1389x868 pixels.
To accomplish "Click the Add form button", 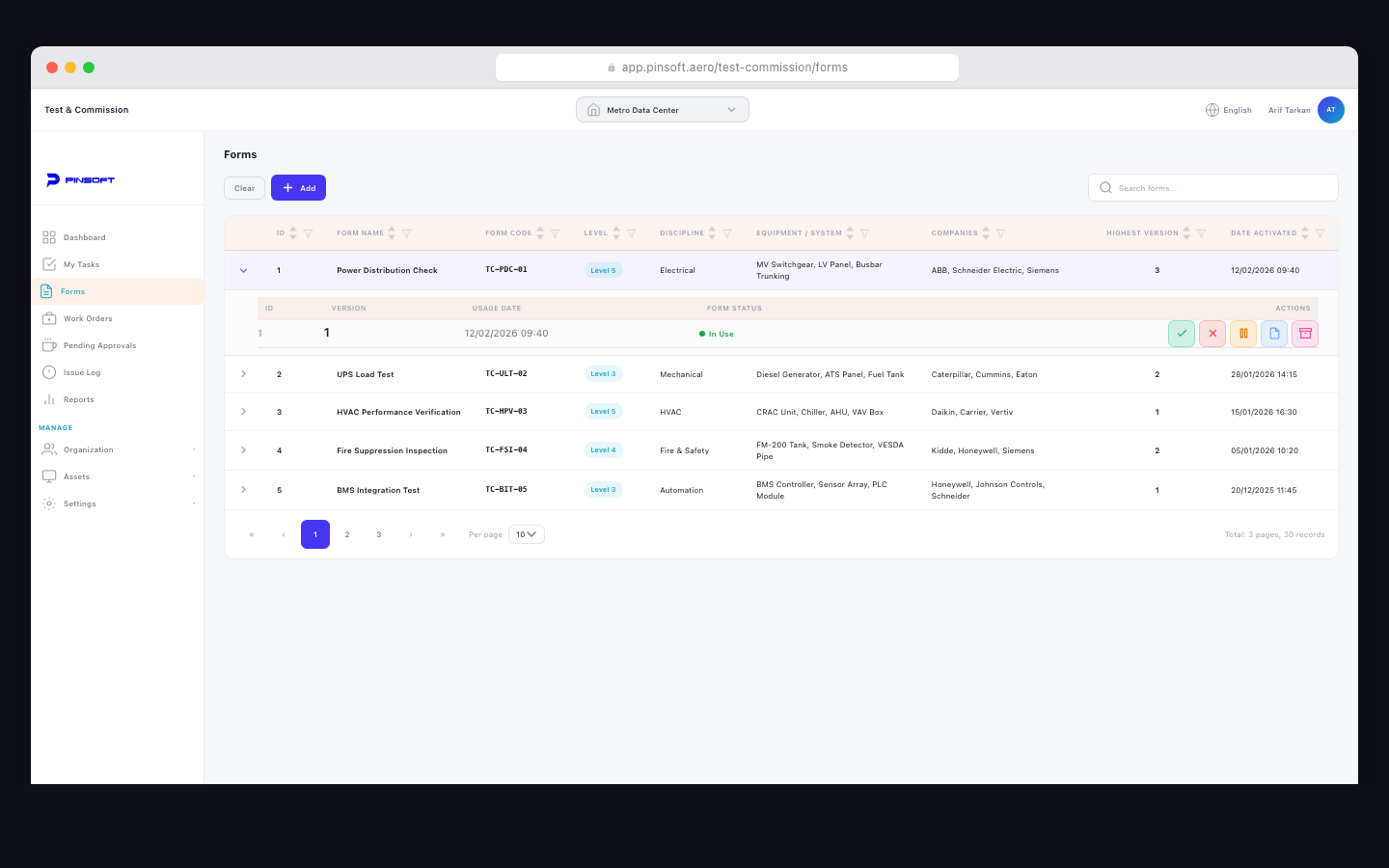I will pyautogui.click(x=298, y=188).
